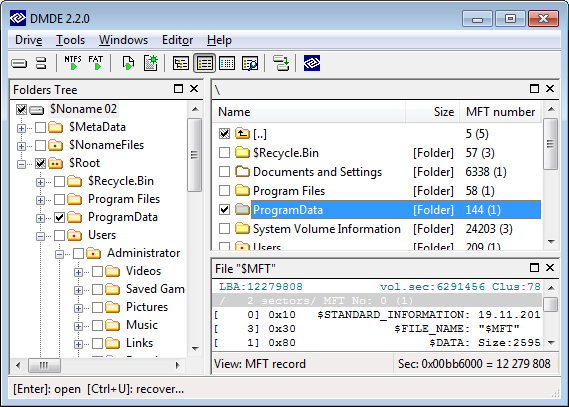
Task: Open the Help menu
Action: click(219, 40)
